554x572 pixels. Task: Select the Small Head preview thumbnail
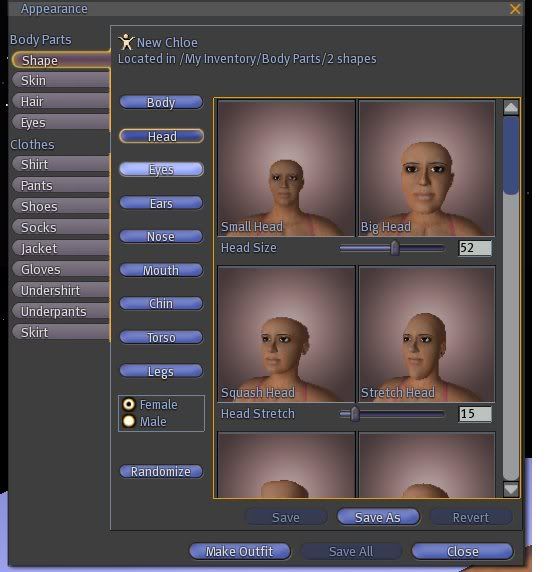point(286,168)
